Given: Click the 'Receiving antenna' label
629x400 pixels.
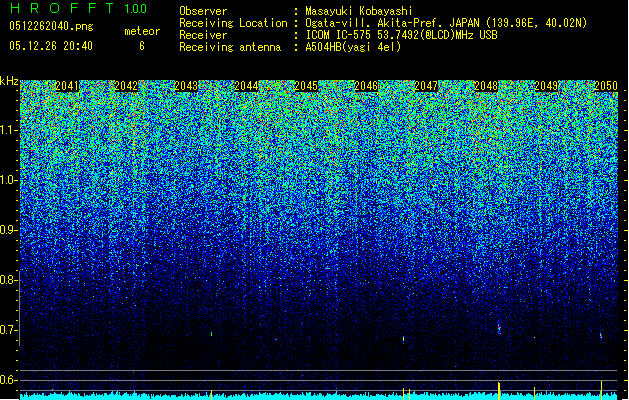Looking at the screenshot, I should point(230,47).
